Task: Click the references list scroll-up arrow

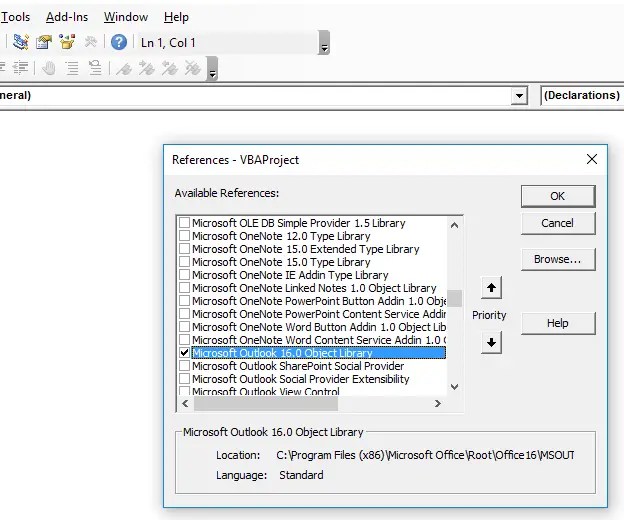Action: [454, 225]
